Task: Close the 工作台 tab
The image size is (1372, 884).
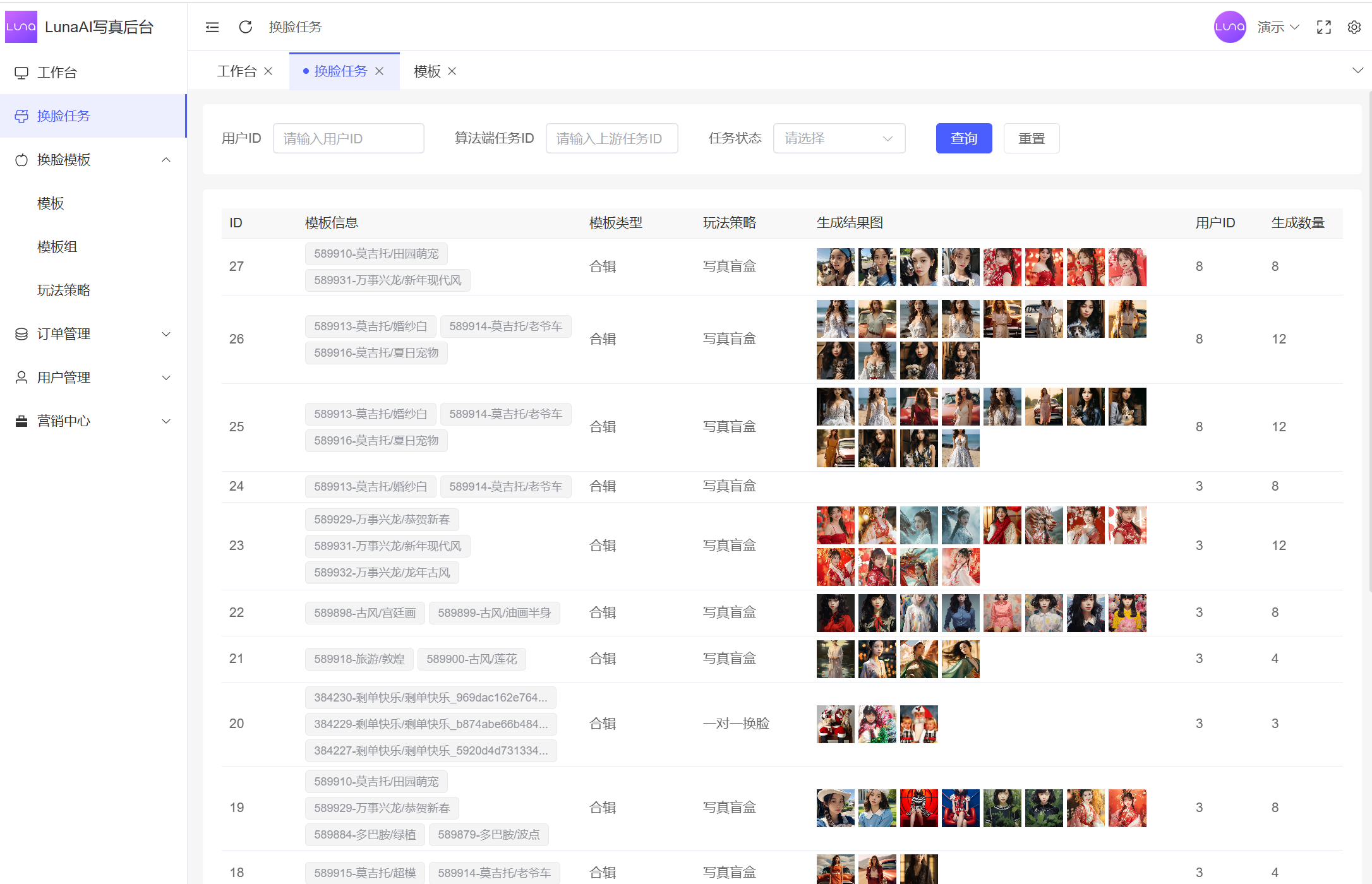Action: point(268,71)
